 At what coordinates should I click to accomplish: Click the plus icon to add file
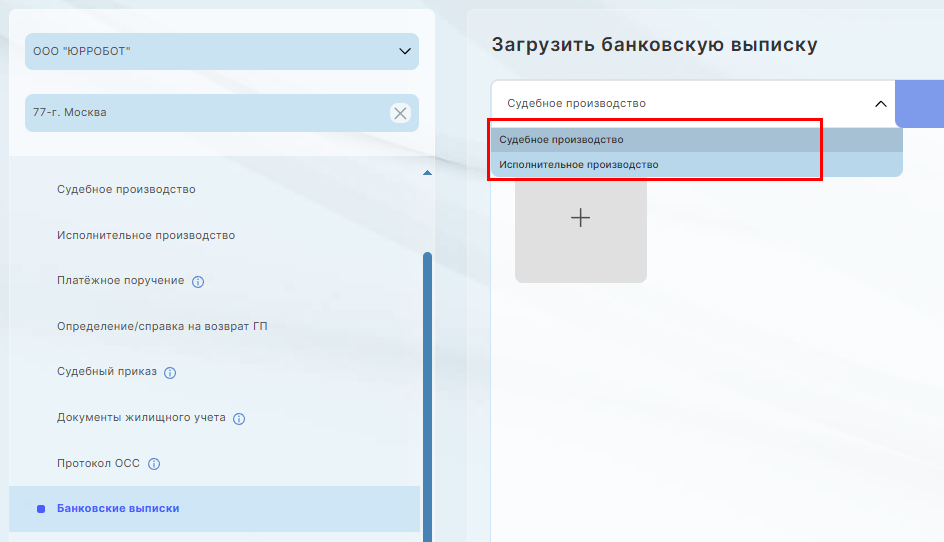(580, 218)
